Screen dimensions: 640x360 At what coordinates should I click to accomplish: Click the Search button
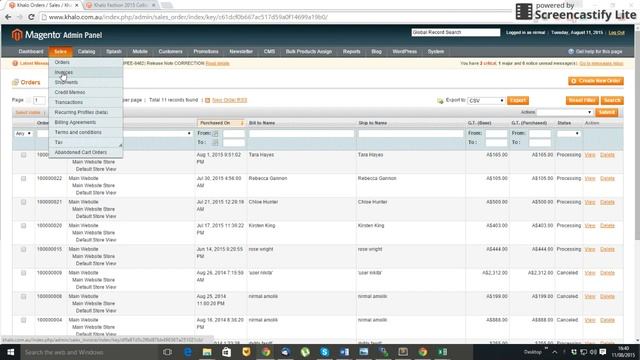[x=612, y=100]
